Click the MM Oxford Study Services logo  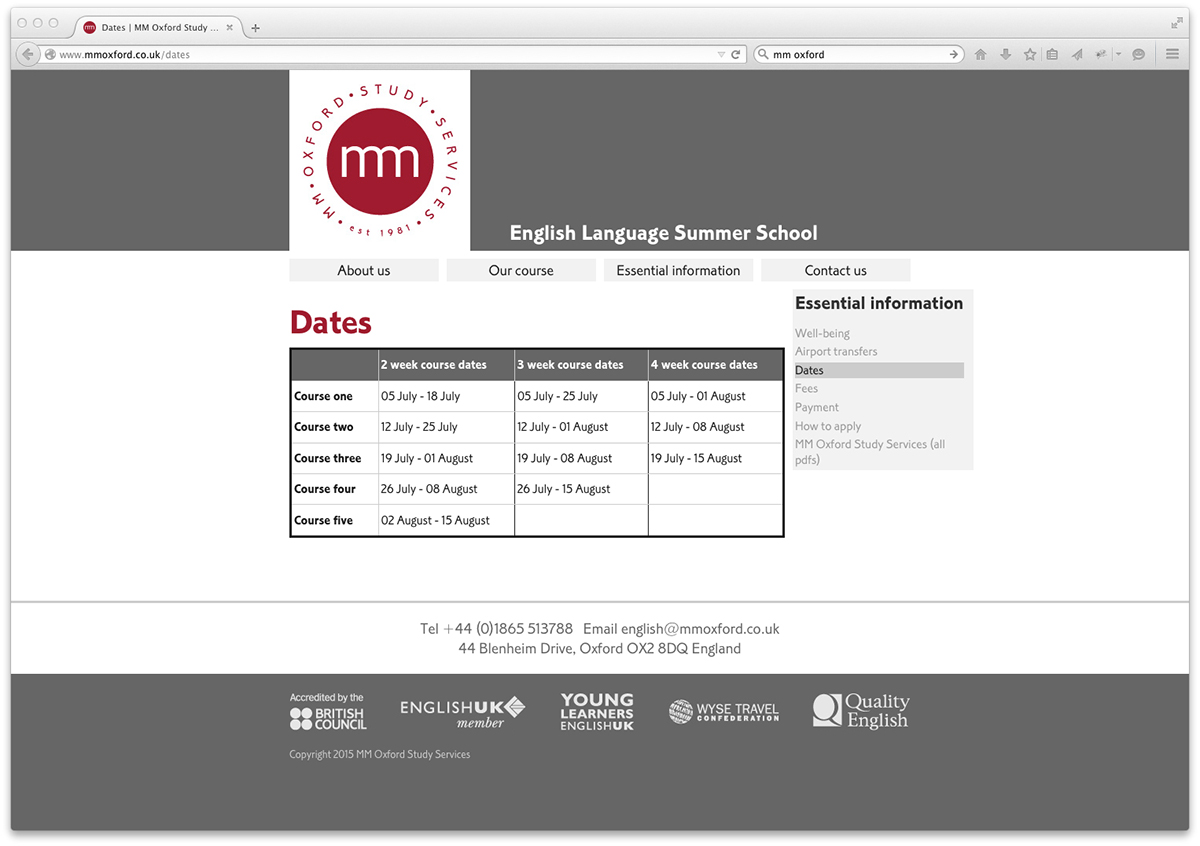point(379,160)
